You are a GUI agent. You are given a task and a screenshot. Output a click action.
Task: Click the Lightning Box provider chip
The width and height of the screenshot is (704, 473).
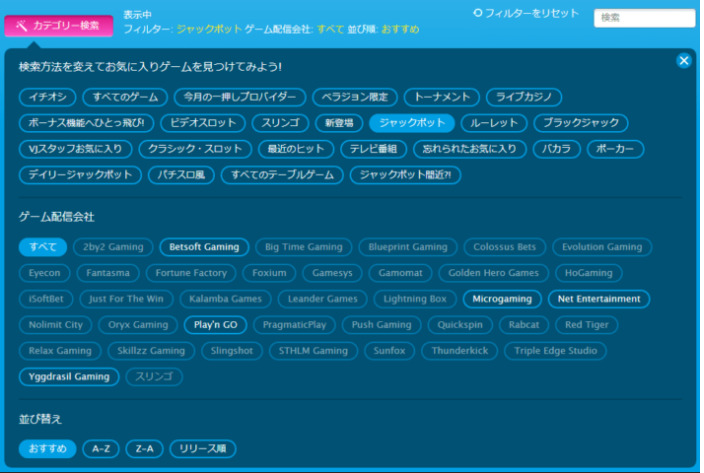coord(415,299)
